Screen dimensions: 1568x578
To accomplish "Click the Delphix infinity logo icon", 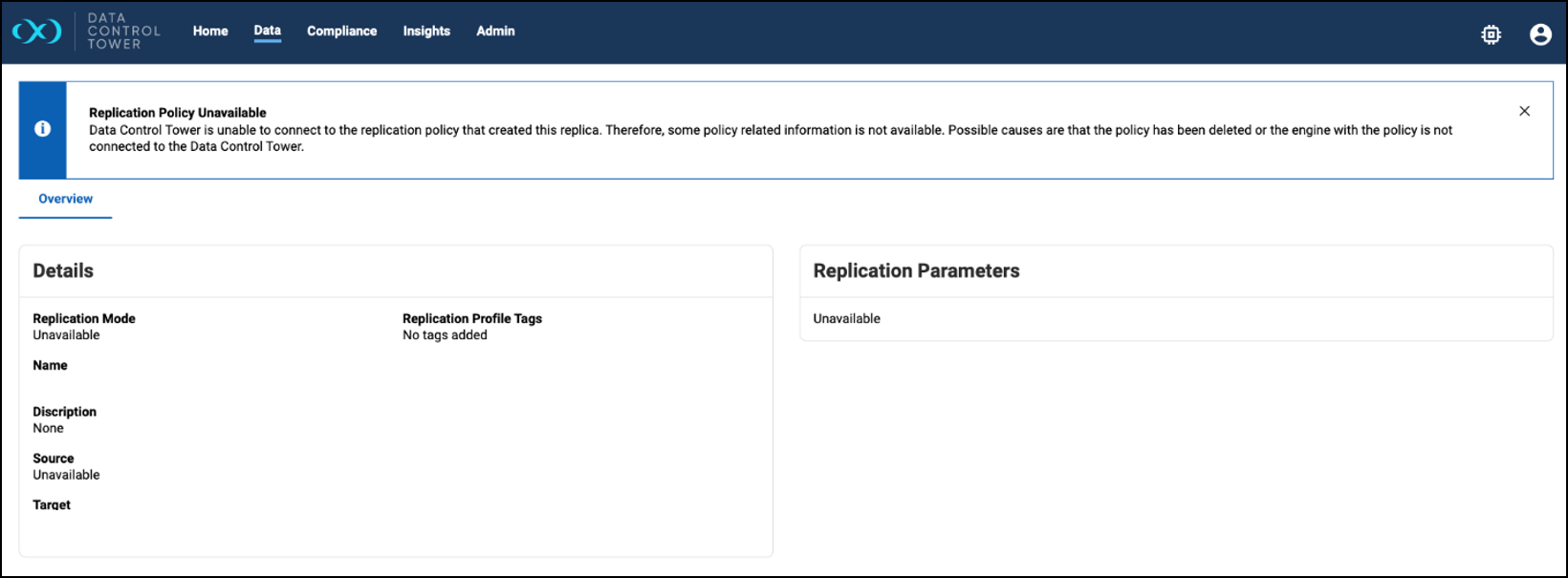I will coord(36,32).
